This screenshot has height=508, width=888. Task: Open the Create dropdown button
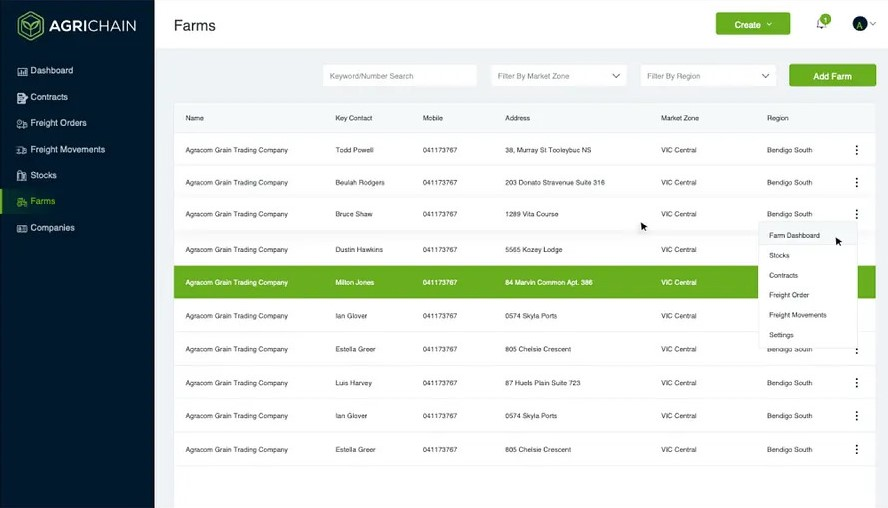click(x=752, y=24)
